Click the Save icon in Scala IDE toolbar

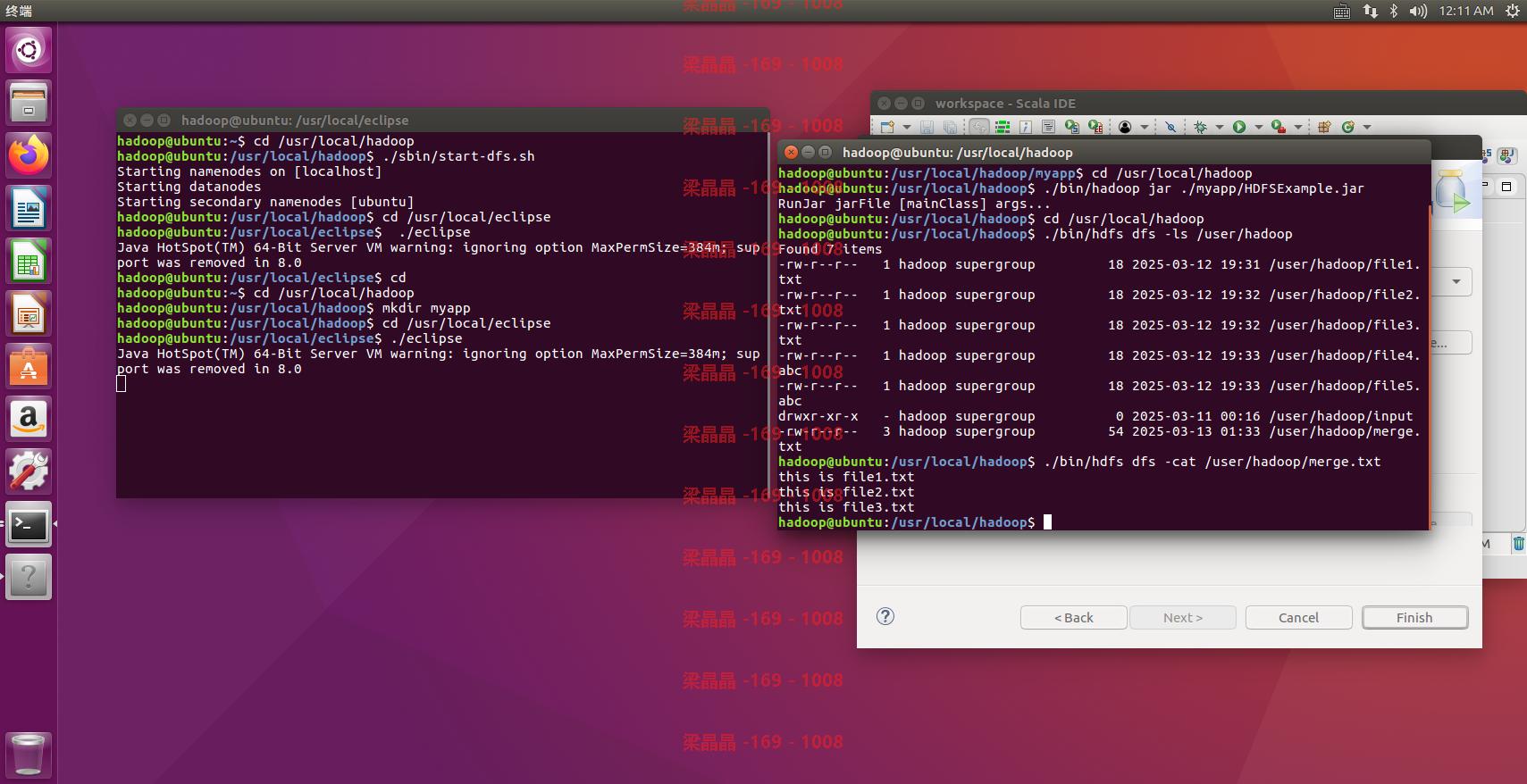tap(927, 127)
